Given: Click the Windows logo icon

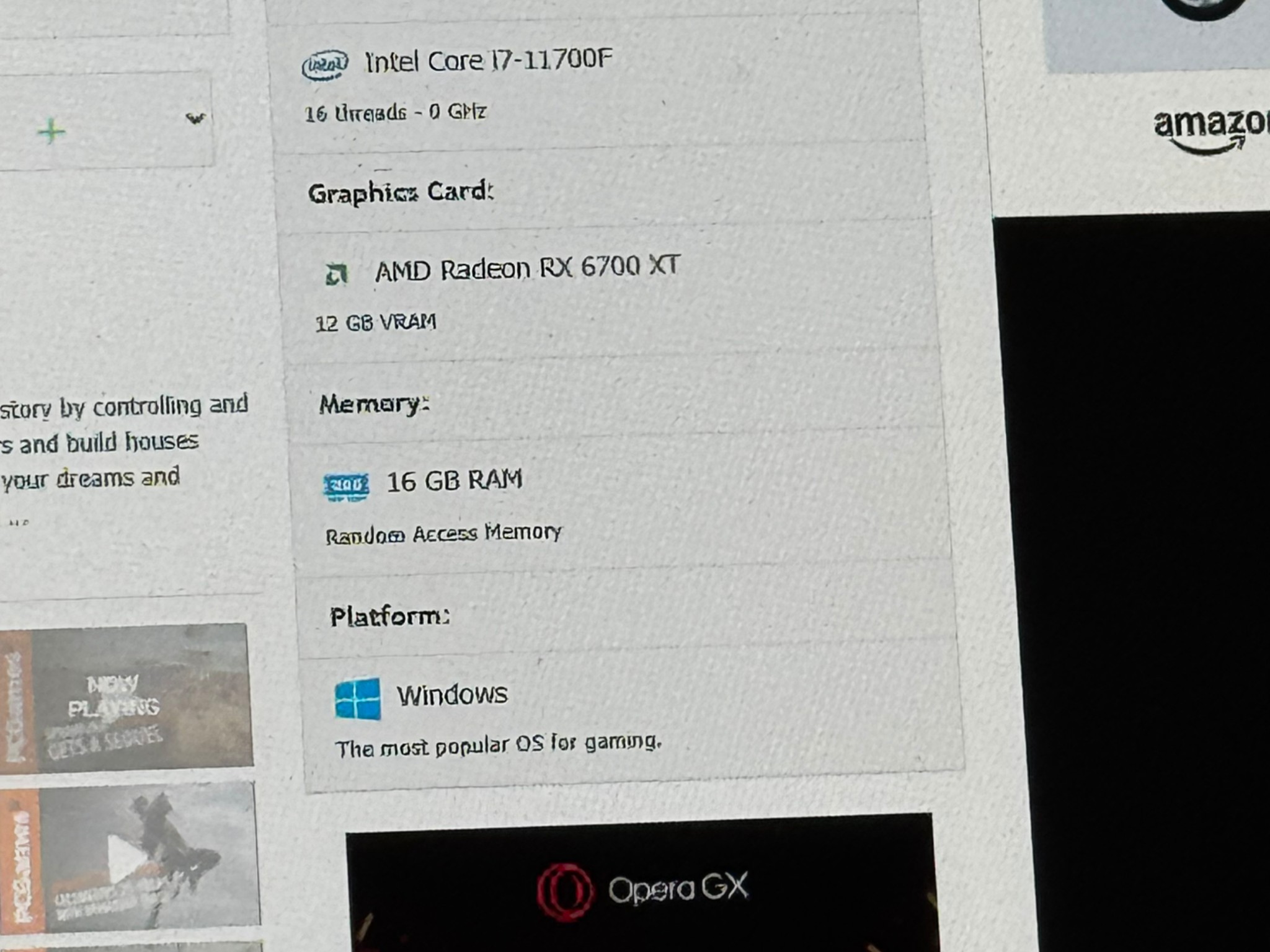Looking at the screenshot, I should click(x=358, y=699).
